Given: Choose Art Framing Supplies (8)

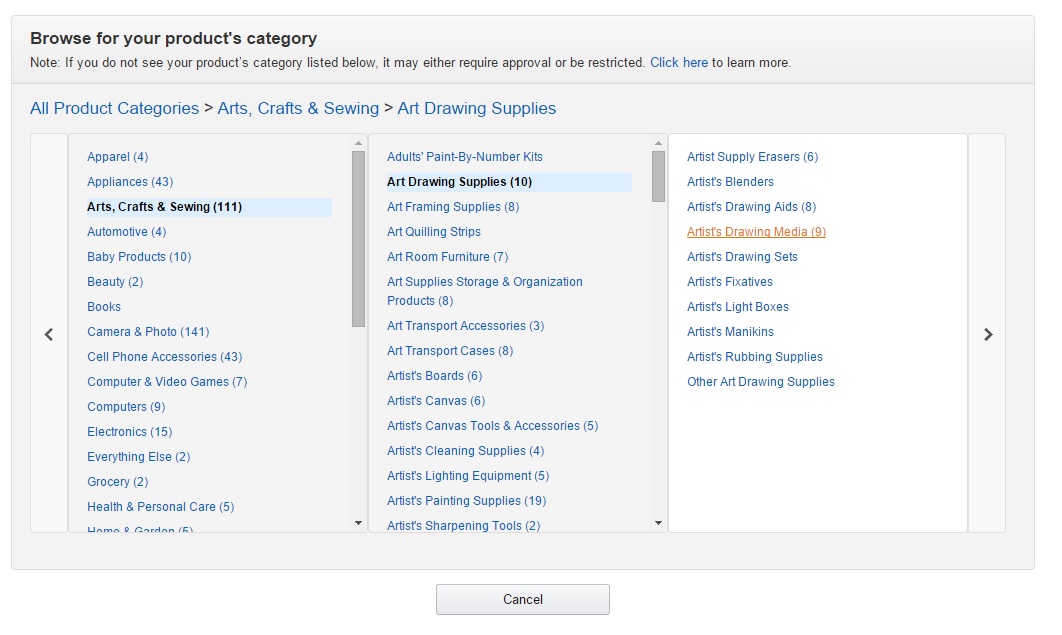Looking at the screenshot, I should (x=453, y=207).
